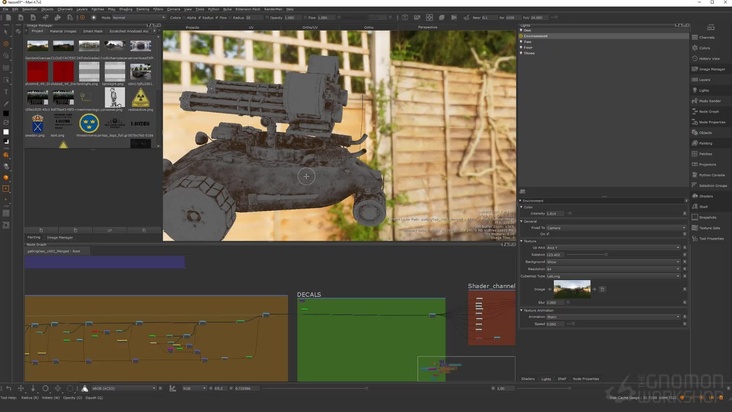This screenshot has height=412, width=732.
Task: Collapse the Texture section expander
Action: [521, 241]
